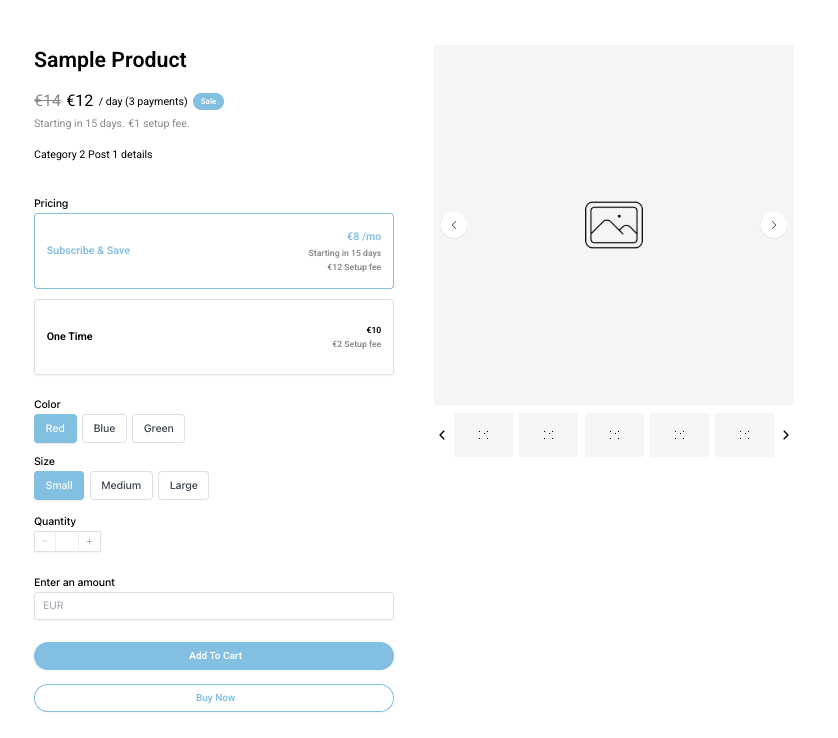
Task: Focus the EUR amount input field
Action: 214,606
